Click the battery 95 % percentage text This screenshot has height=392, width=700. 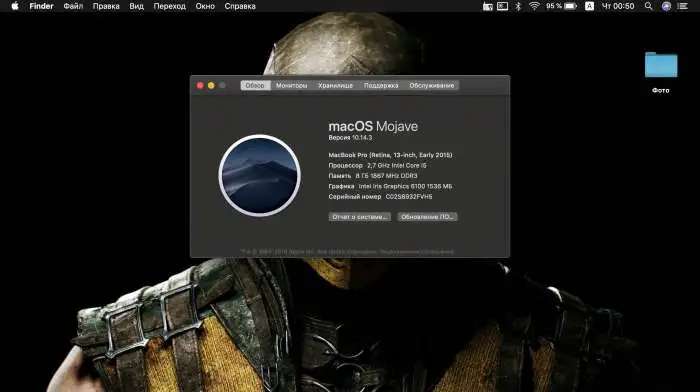click(x=554, y=6)
